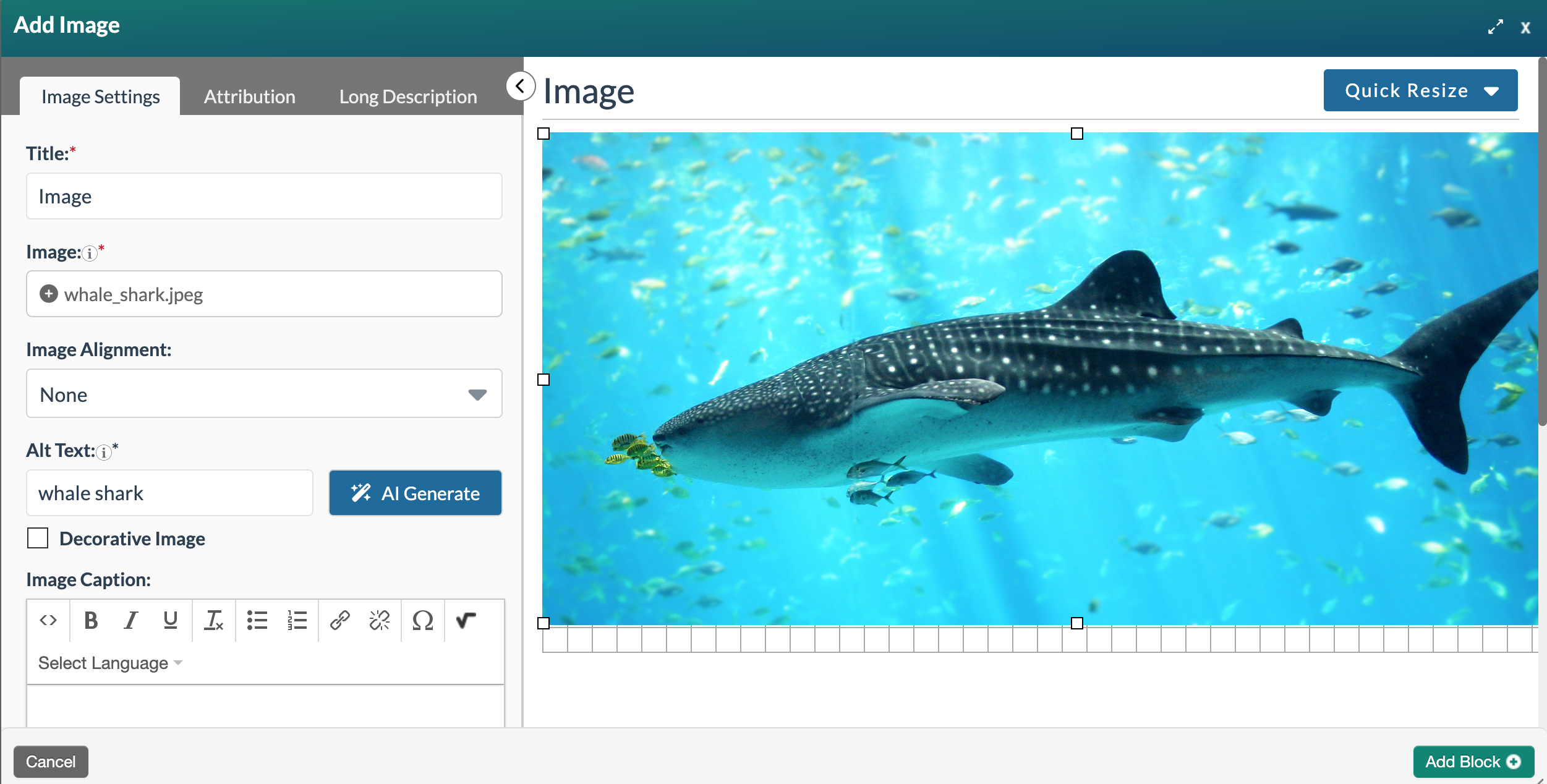Screen dimensions: 1547x784
Task: Insert a special character using the omega icon
Action: (x=423, y=621)
